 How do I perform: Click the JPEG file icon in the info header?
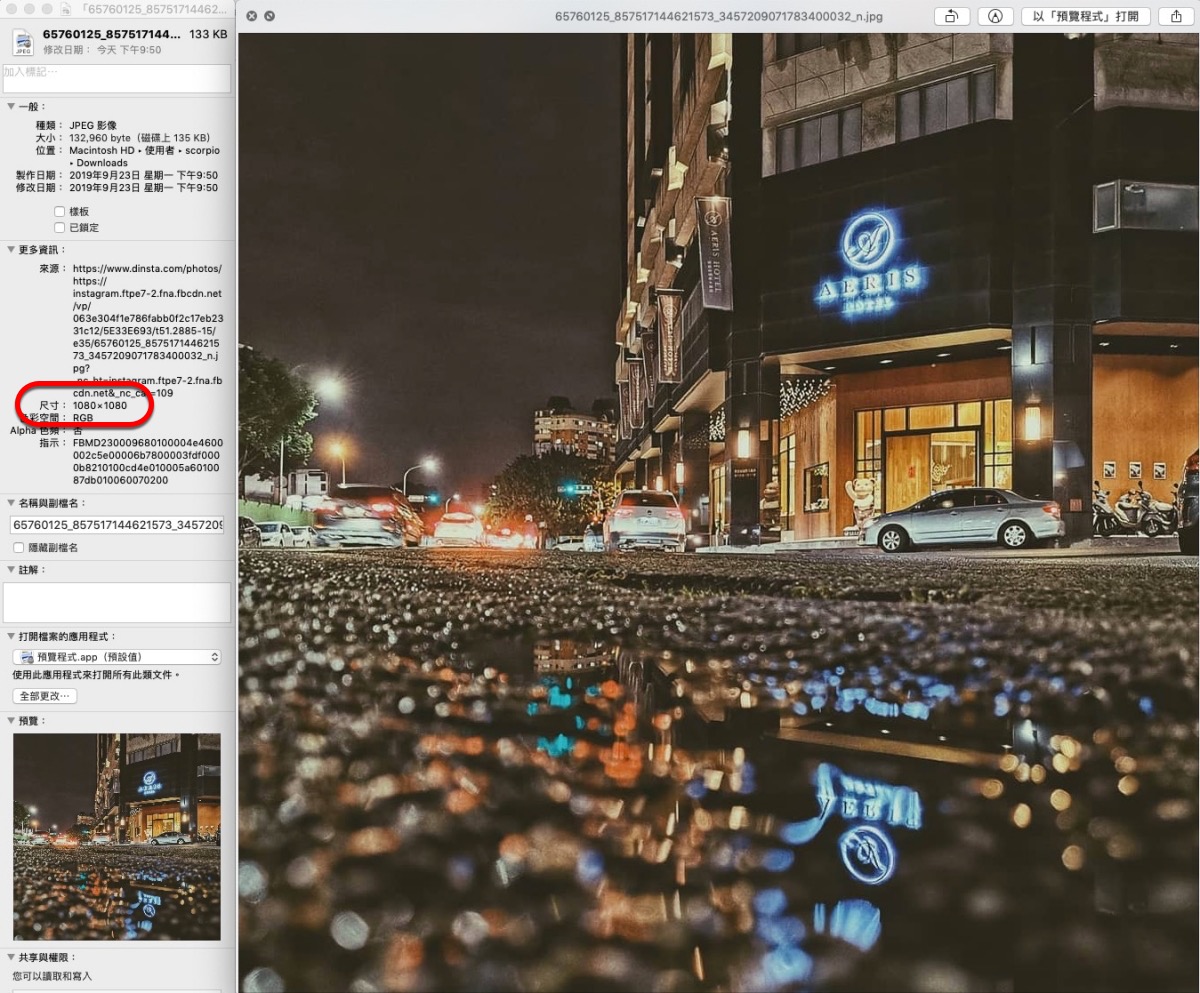click(22, 41)
